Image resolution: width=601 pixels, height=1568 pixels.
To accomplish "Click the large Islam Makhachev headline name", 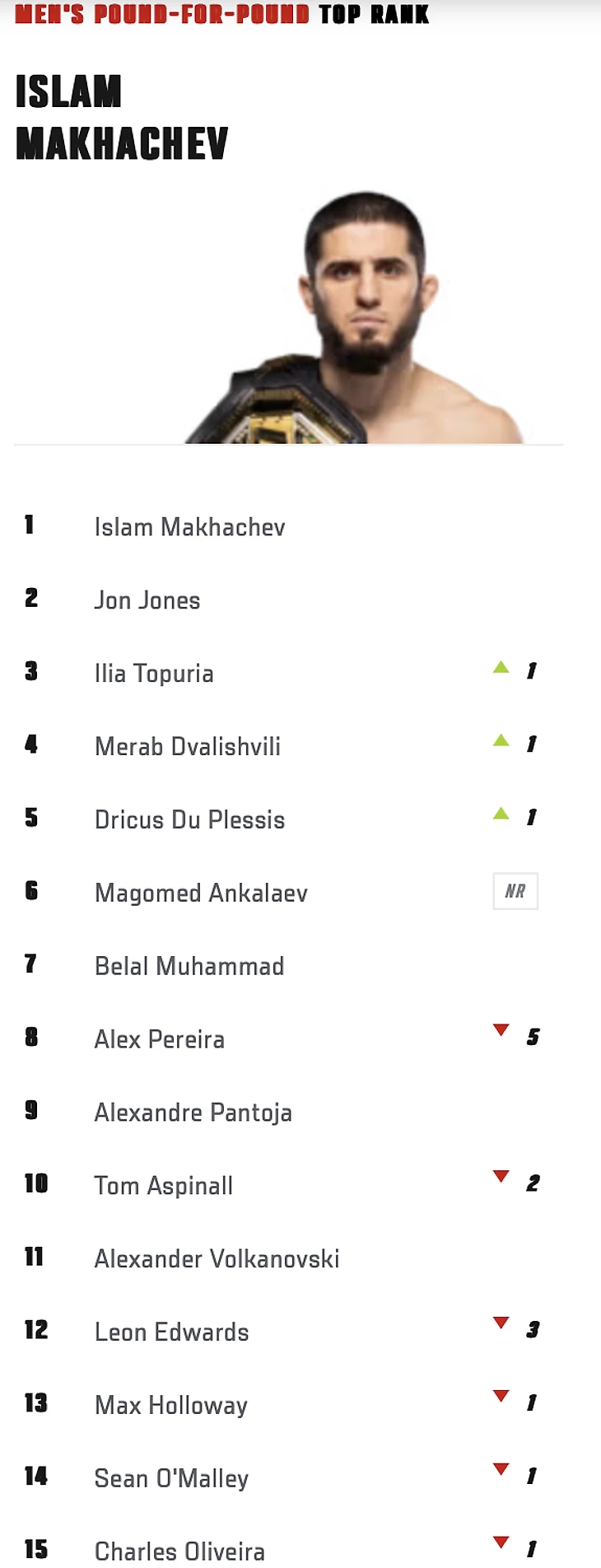I will [121, 118].
